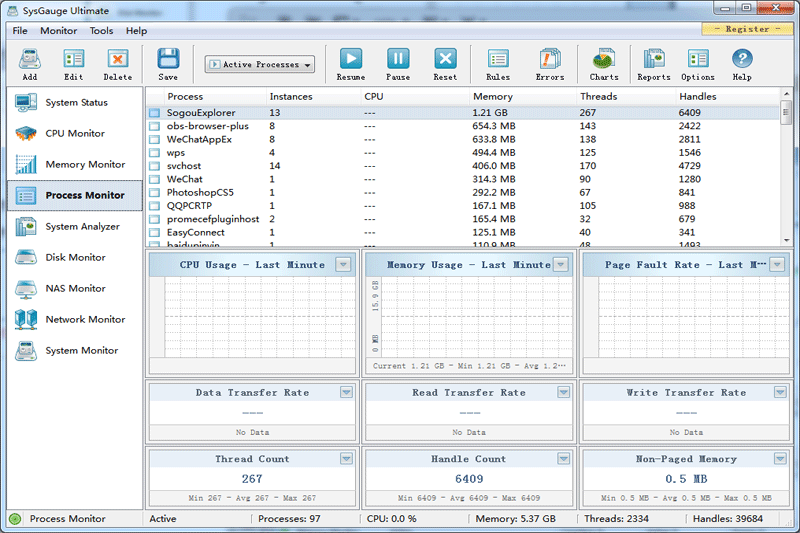800x533 pixels.
Task: Sort by Handles column header
Action: coord(728,96)
